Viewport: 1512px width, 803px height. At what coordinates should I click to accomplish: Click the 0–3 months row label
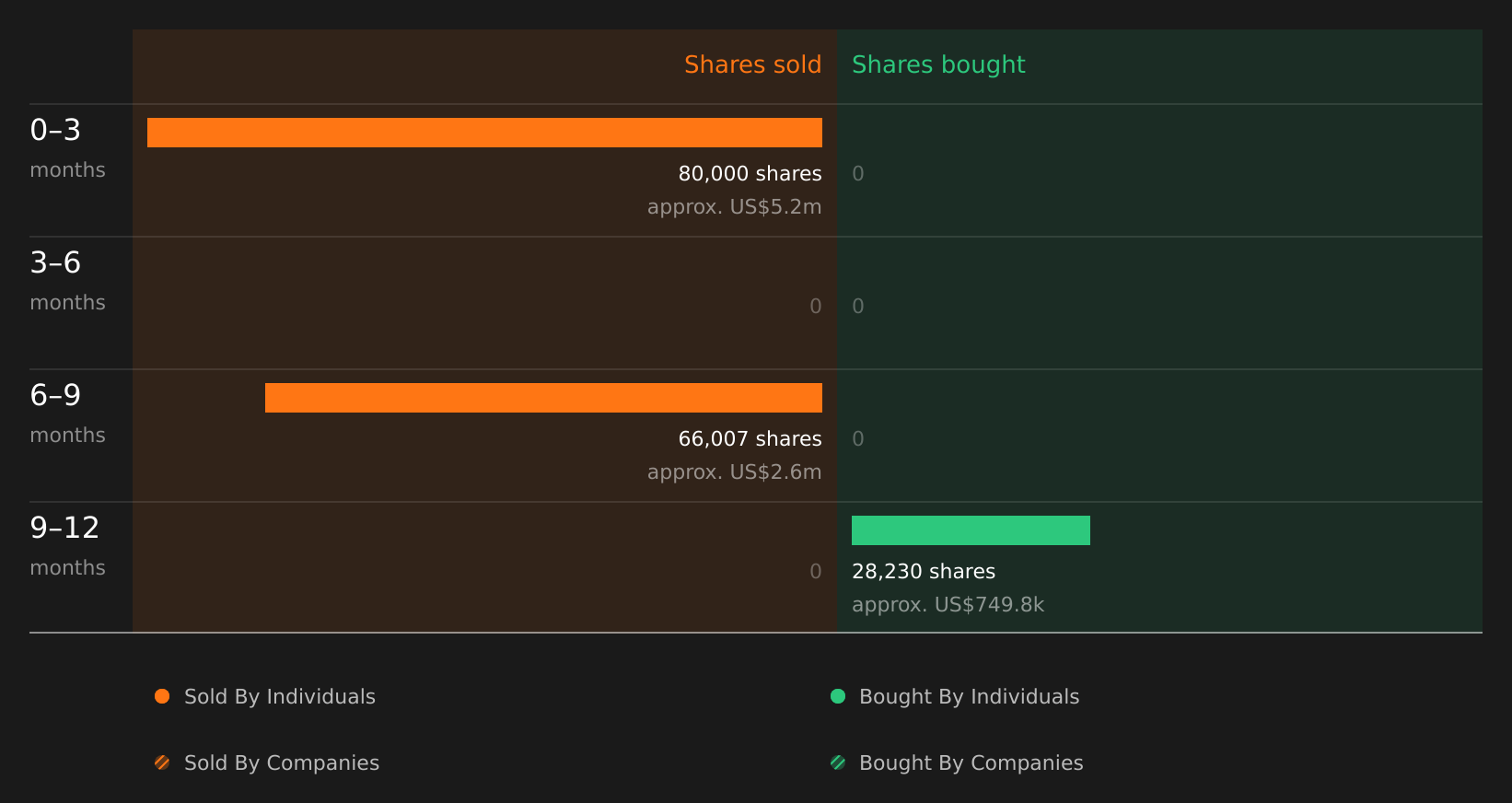pyautogui.click(x=67, y=148)
